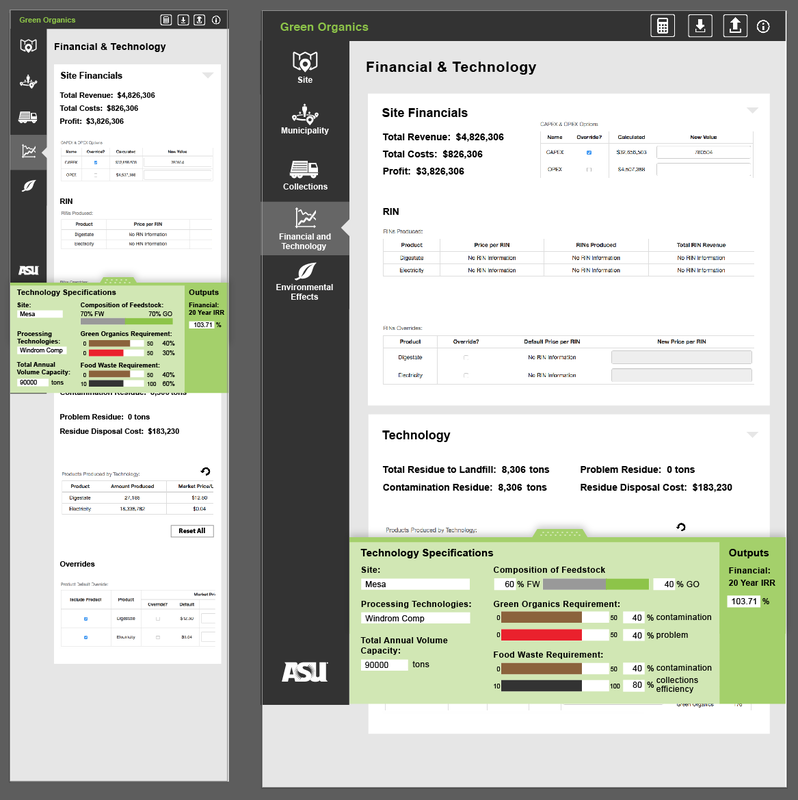Image resolution: width=798 pixels, height=800 pixels.
Task: Toggle CAPEX override checkbox in large right panel
Action: [x=589, y=152]
